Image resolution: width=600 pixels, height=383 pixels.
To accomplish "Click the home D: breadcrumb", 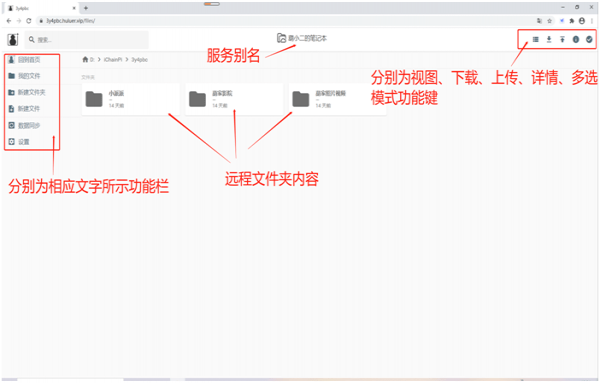I will click(88, 60).
